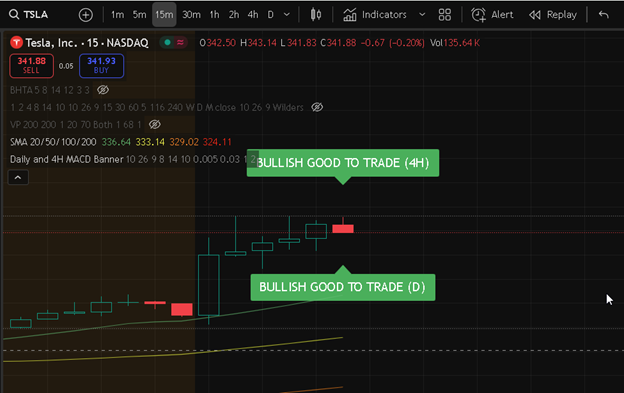624x393 pixels.
Task: Switch to the 1h timeframe
Action: click(x=214, y=15)
